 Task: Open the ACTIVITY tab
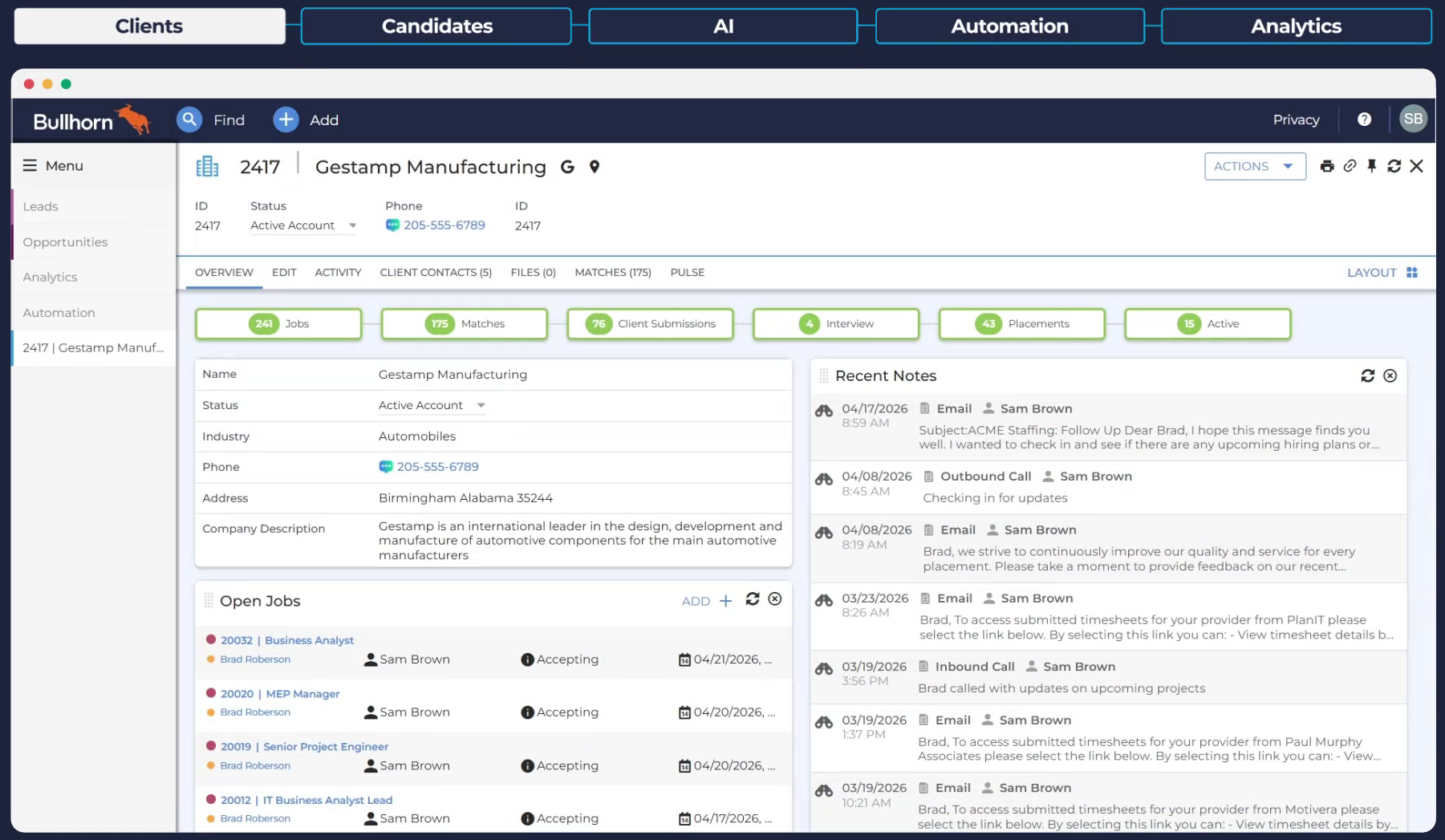(338, 273)
